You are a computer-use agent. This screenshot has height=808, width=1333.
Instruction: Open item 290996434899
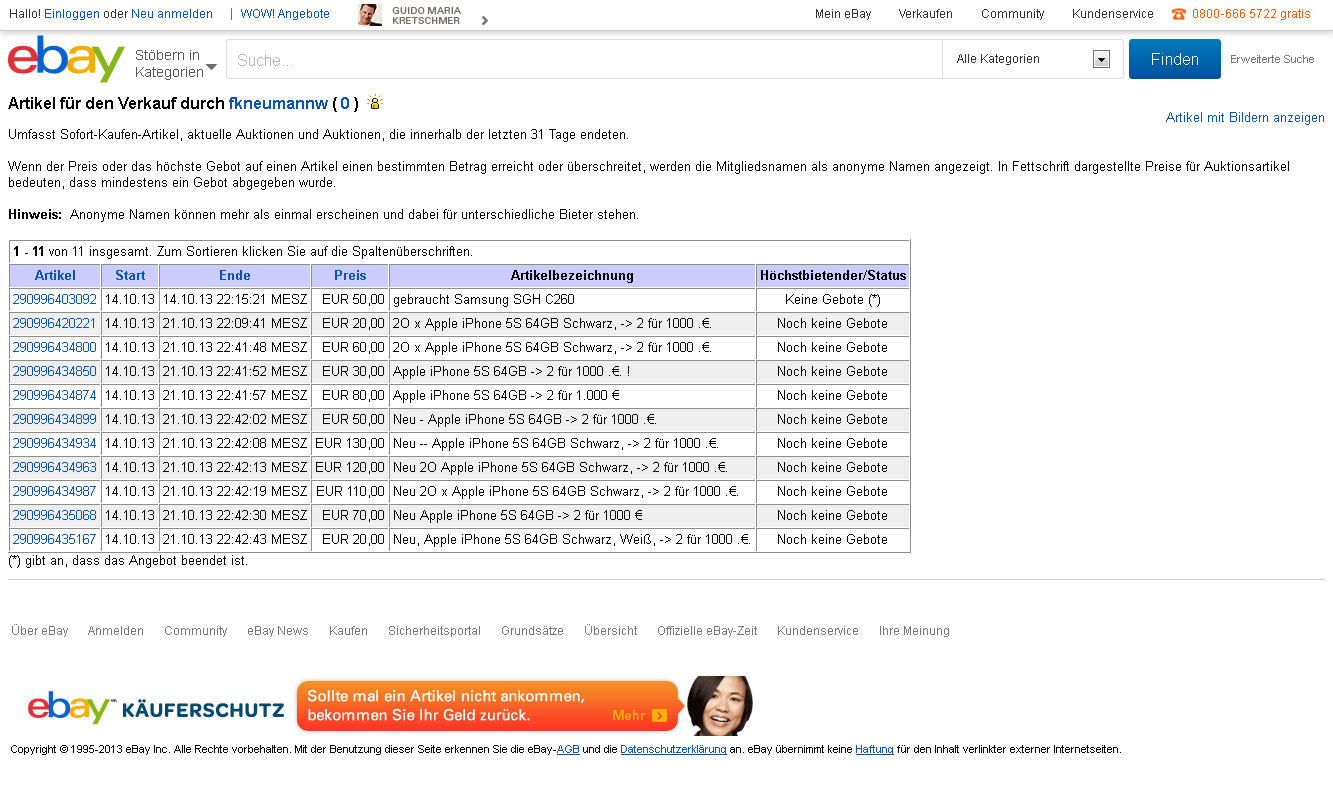coord(54,420)
